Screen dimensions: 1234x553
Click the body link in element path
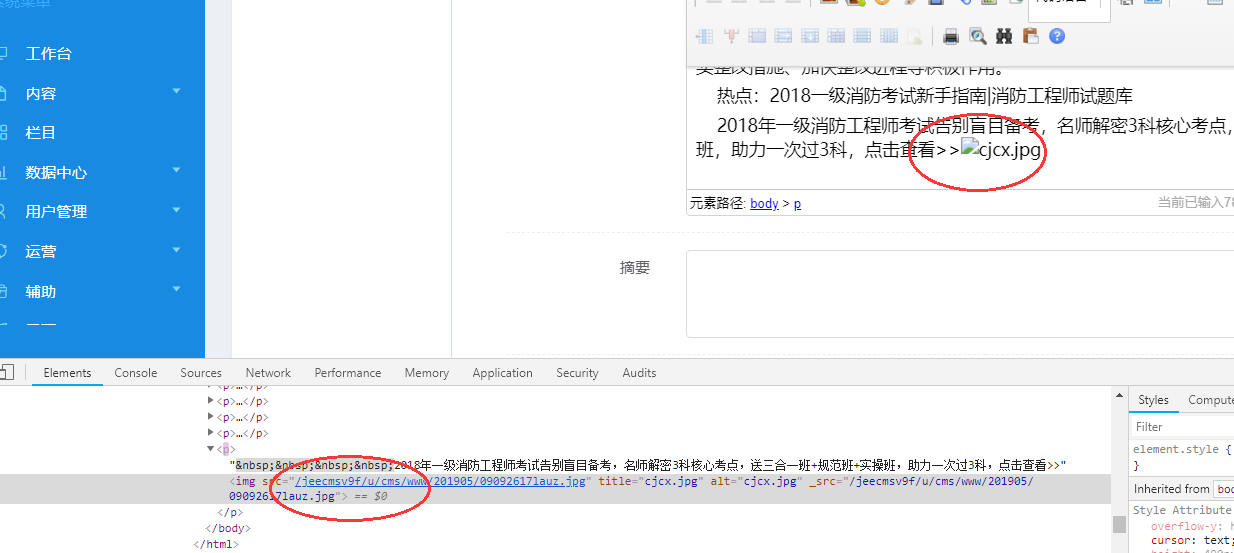764,203
